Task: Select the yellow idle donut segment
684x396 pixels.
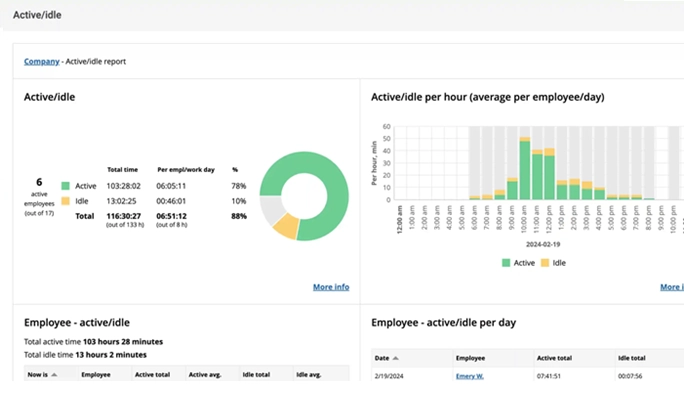Action: click(287, 225)
